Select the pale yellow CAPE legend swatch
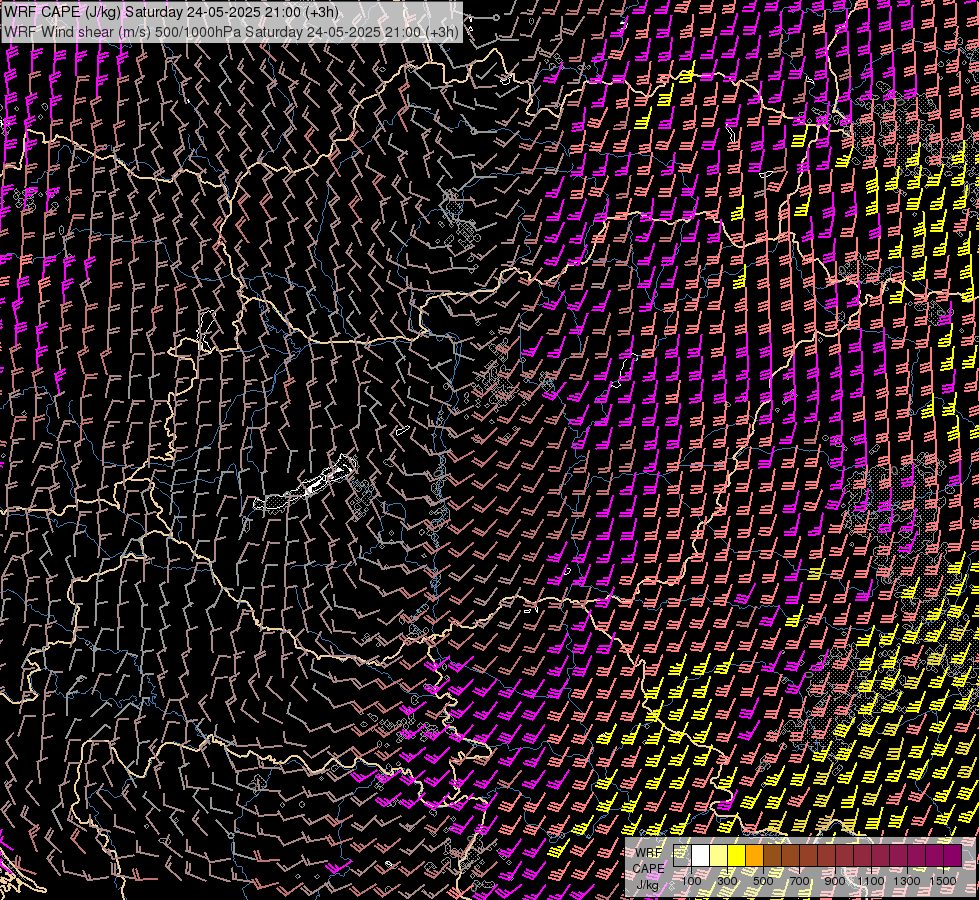The image size is (979, 900). [x=719, y=855]
